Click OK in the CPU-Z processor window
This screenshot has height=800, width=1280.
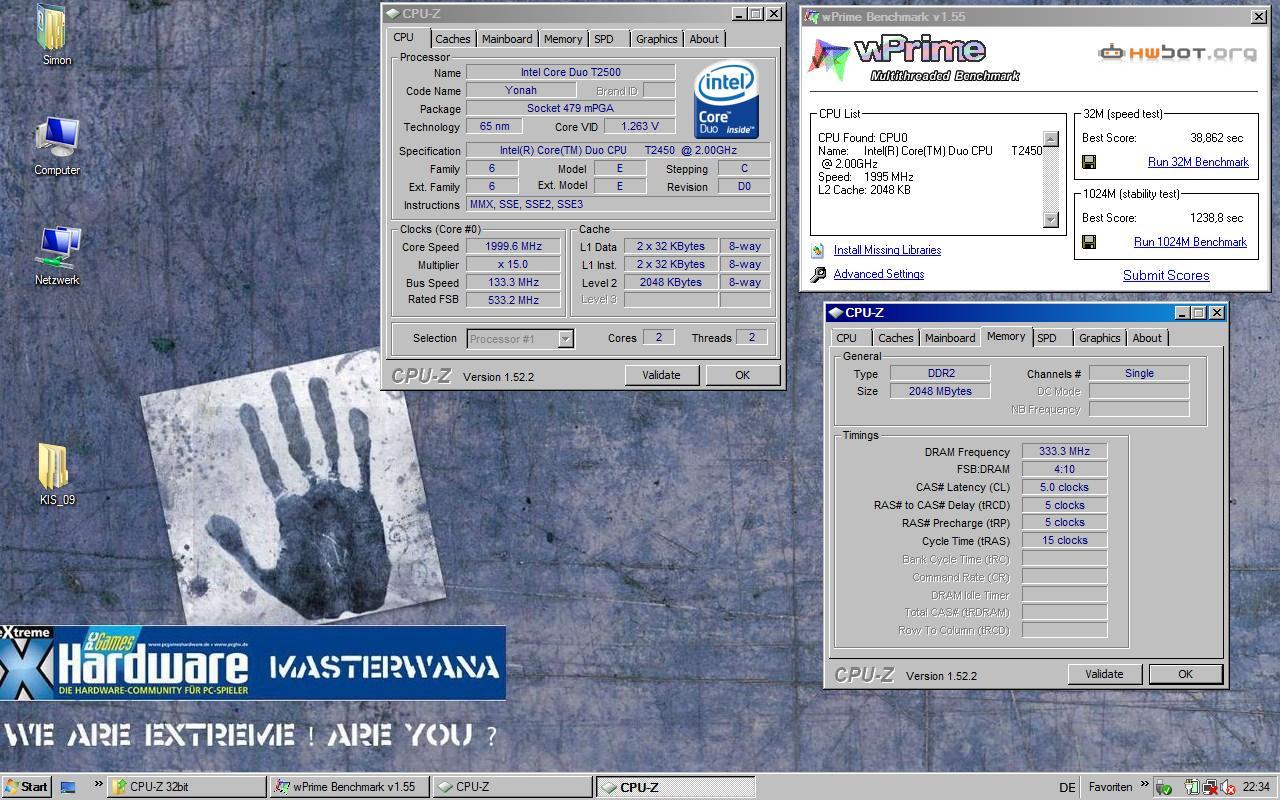[742, 375]
